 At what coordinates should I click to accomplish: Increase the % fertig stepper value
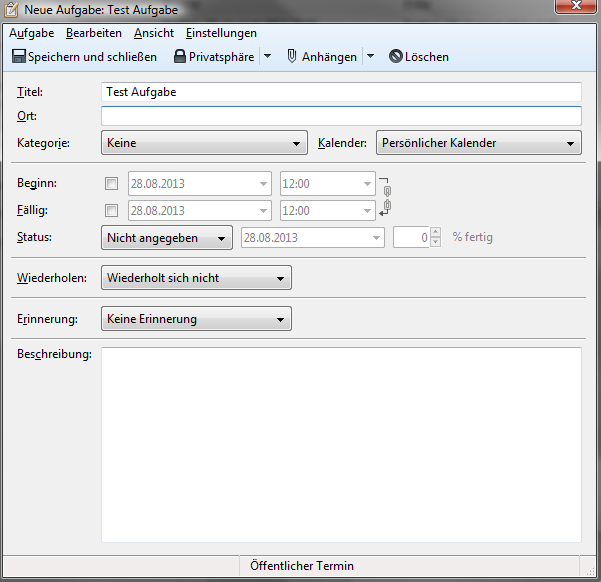pos(435,233)
